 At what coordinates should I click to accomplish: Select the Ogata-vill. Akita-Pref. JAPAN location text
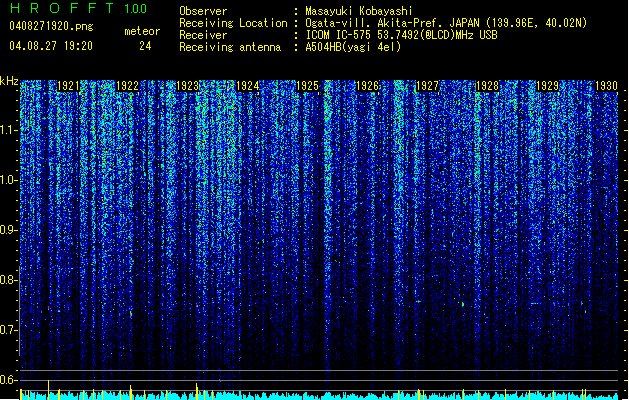(446, 23)
